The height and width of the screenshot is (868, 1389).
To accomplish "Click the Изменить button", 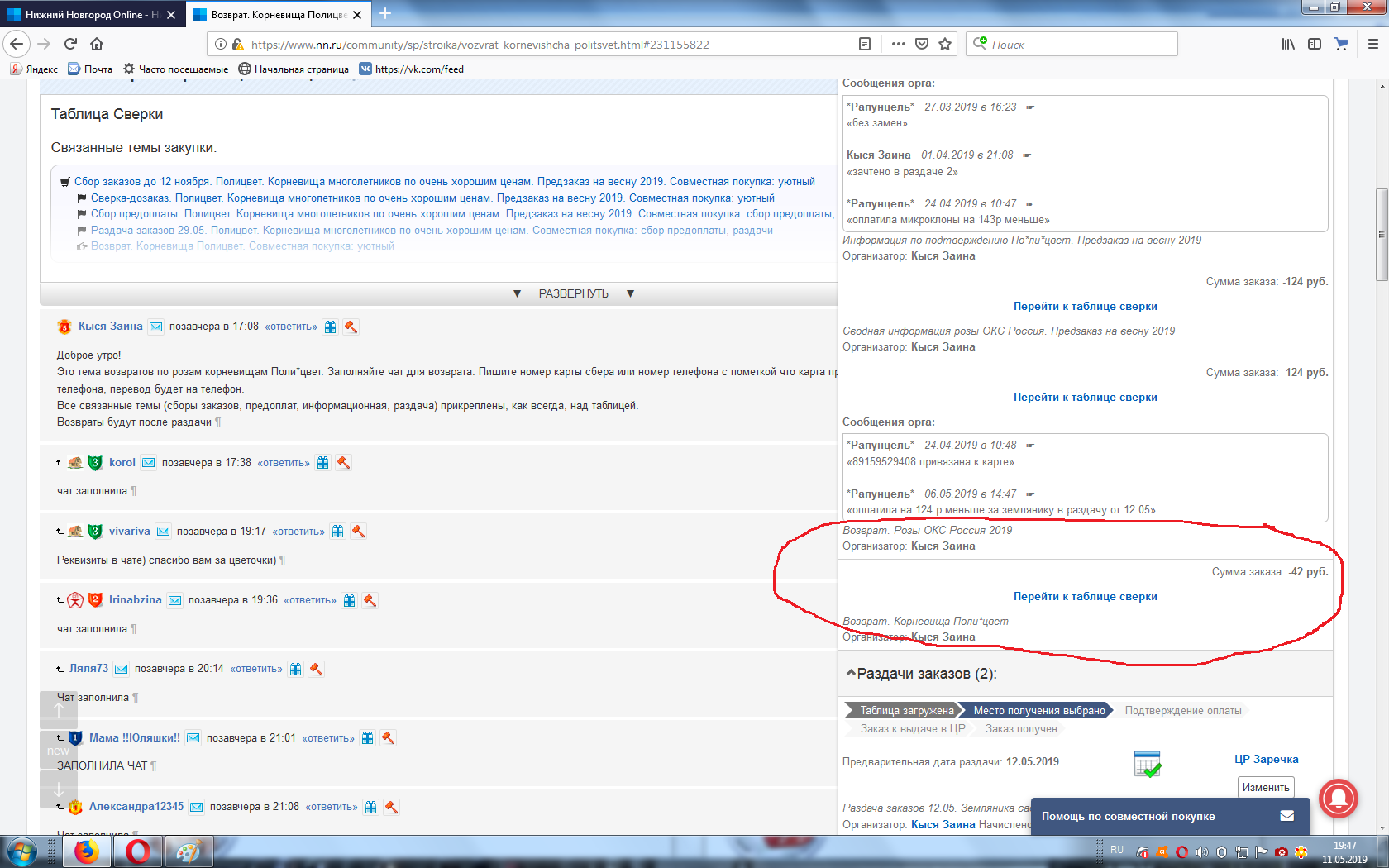I will 1265,787.
